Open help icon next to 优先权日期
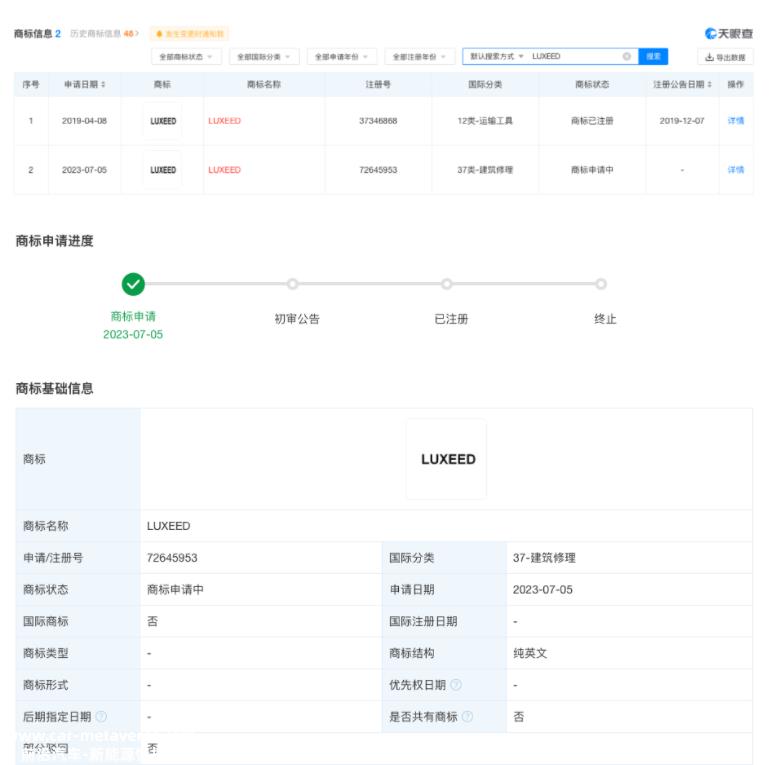The height and width of the screenshot is (765, 777). click(x=456, y=685)
